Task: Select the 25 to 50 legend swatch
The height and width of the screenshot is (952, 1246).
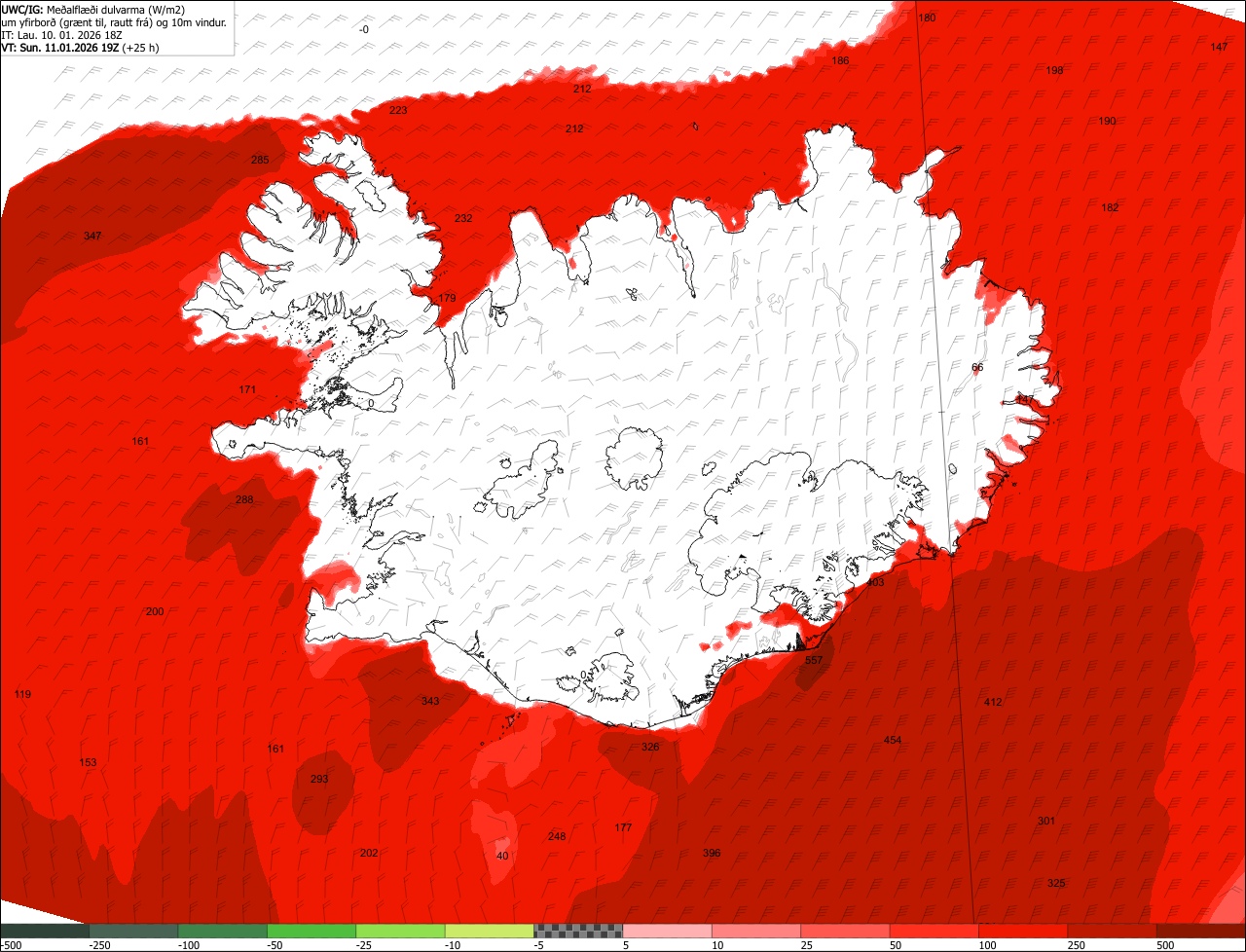Action: pos(846,931)
